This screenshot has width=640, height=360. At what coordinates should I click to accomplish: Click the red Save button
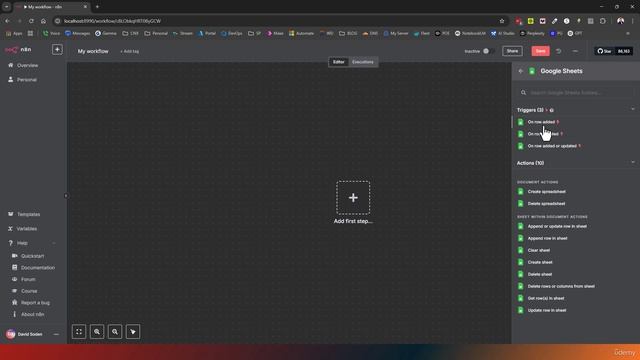point(540,51)
